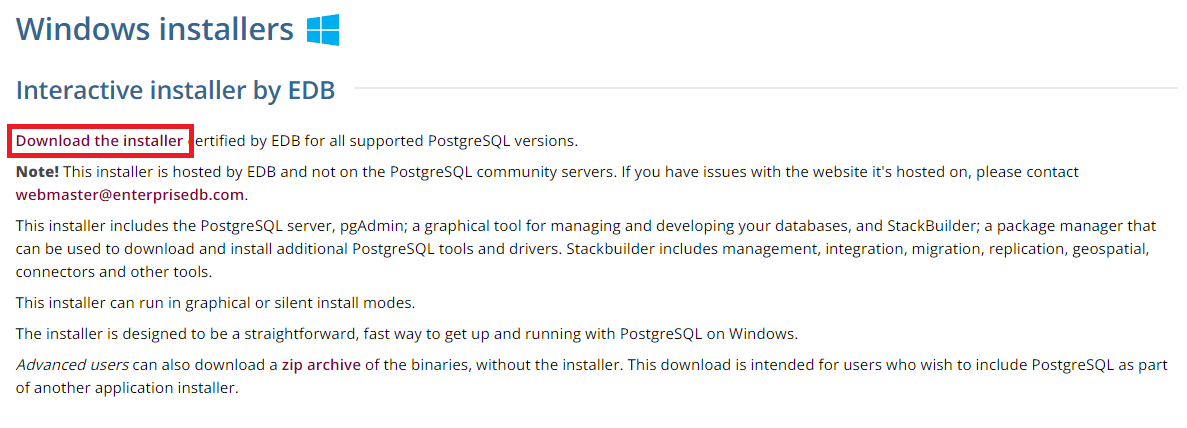Screen dimensions: 1187x428
Task: Click the bold "Note!" text
Action: point(37,172)
